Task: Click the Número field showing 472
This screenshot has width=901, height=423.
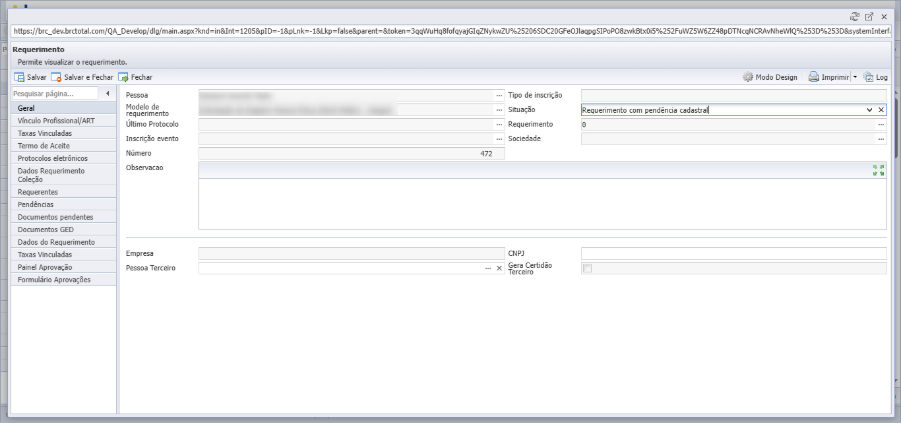Action: pyautogui.click(x=352, y=153)
